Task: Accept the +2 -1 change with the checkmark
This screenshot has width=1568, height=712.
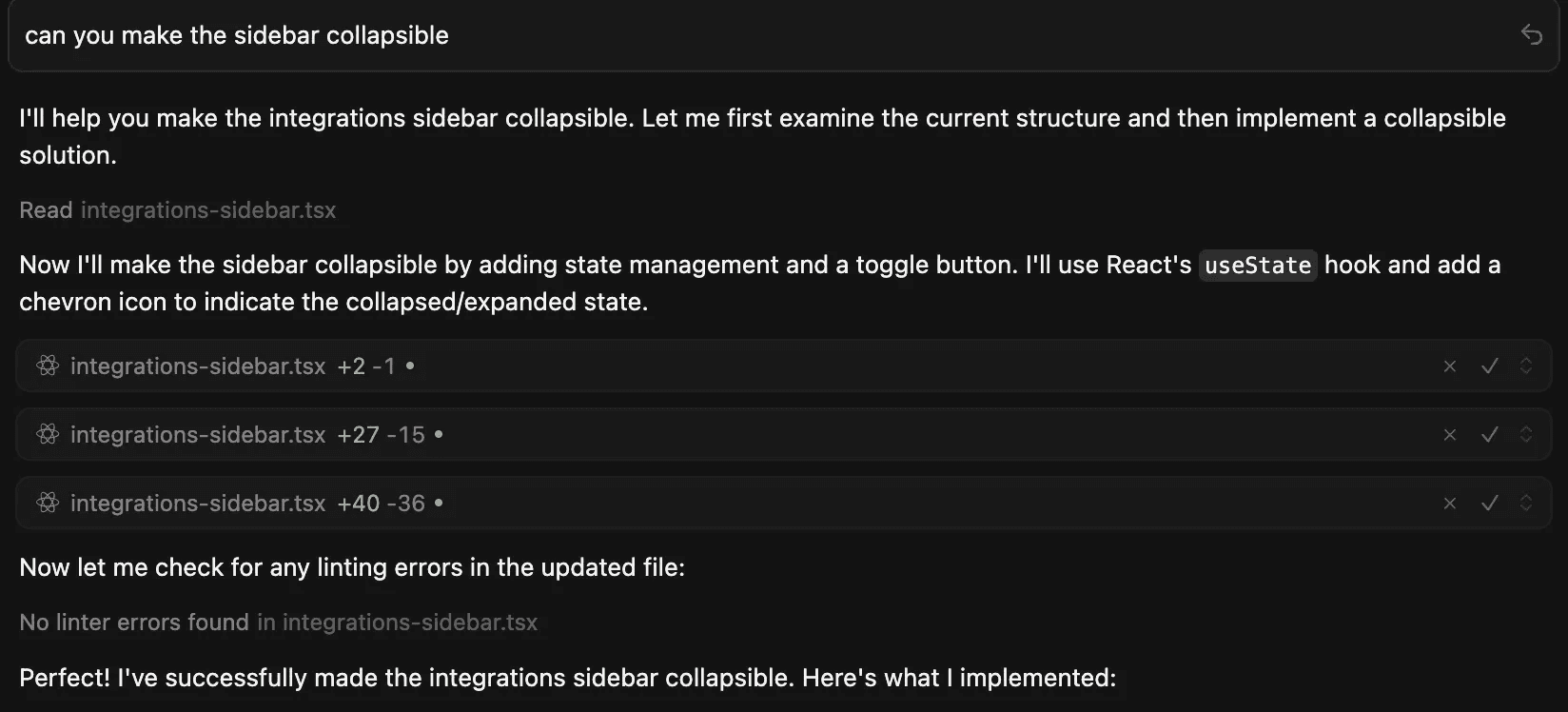Action: pos(1490,366)
